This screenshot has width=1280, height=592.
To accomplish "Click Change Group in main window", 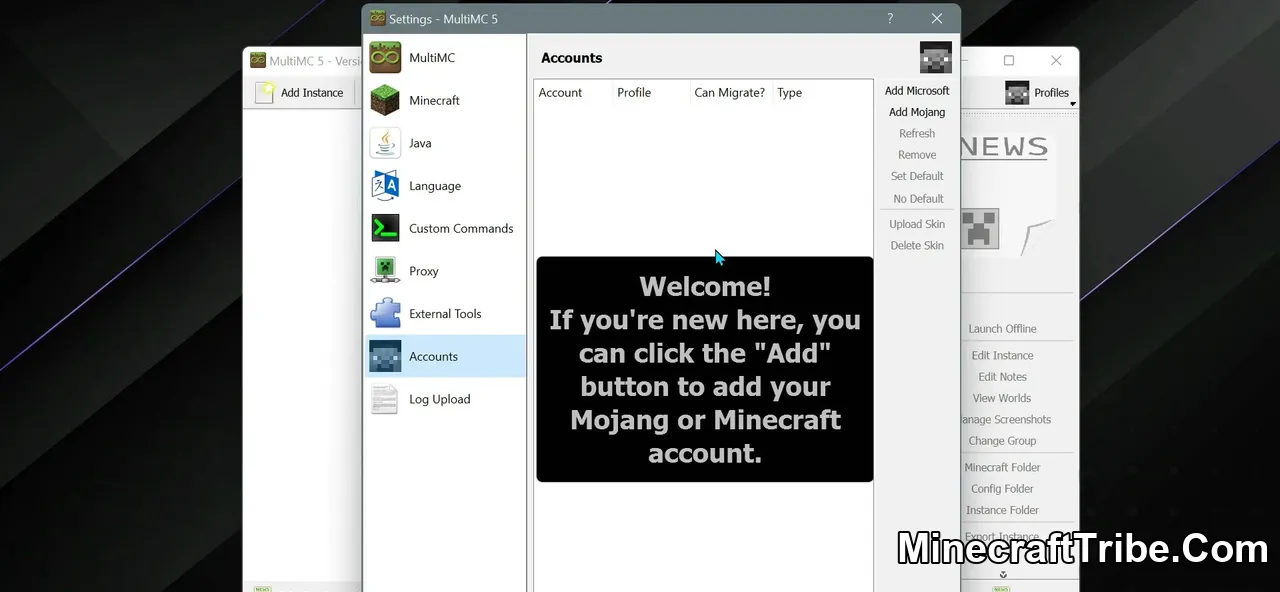I will (1002, 441).
